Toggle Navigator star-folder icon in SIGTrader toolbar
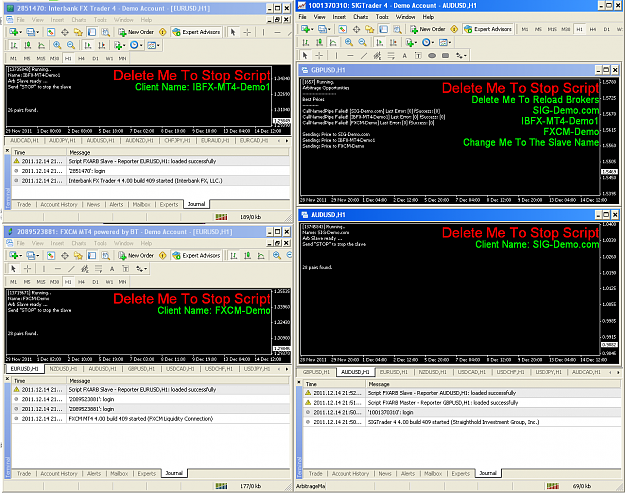Image resolution: width=625 pixels, height=493 pixels. 370,29
